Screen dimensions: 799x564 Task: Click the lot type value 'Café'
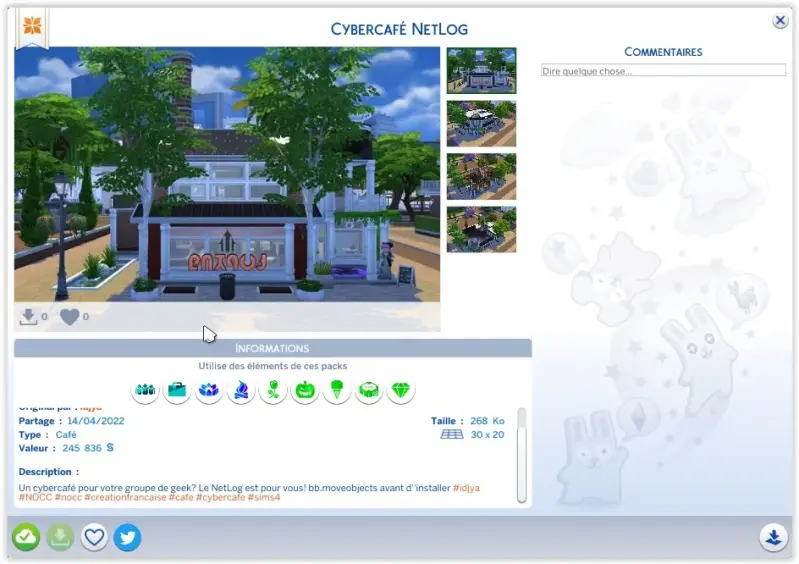coord(66,435)
